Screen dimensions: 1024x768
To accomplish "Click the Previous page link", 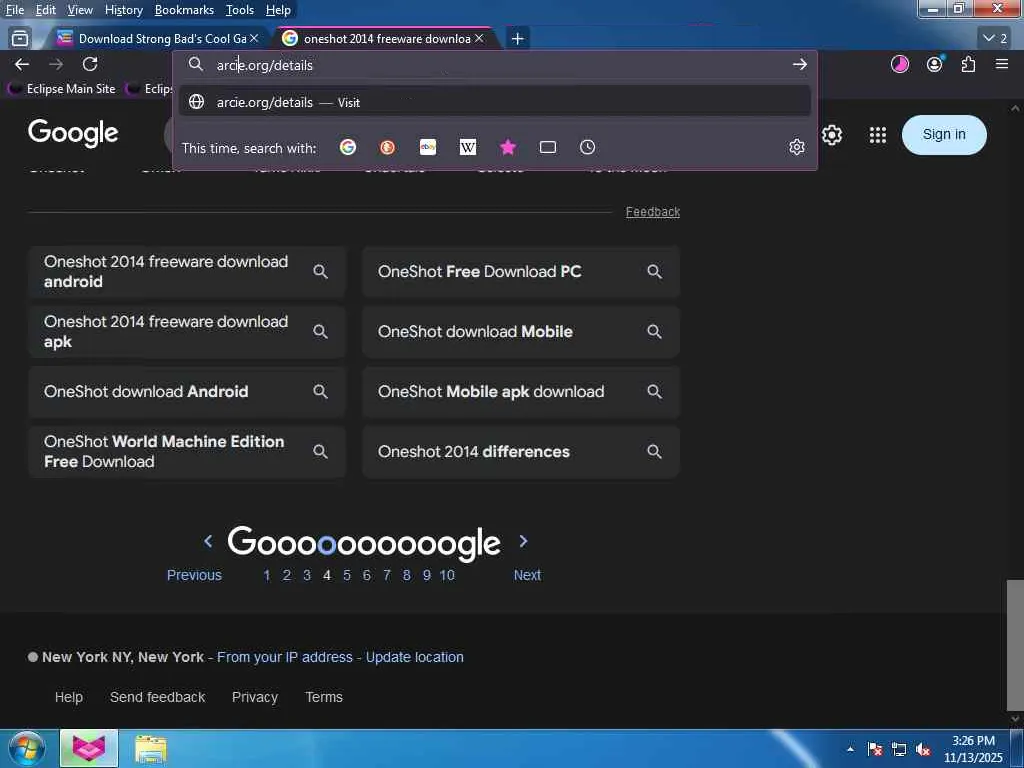I will pos(194,575).
